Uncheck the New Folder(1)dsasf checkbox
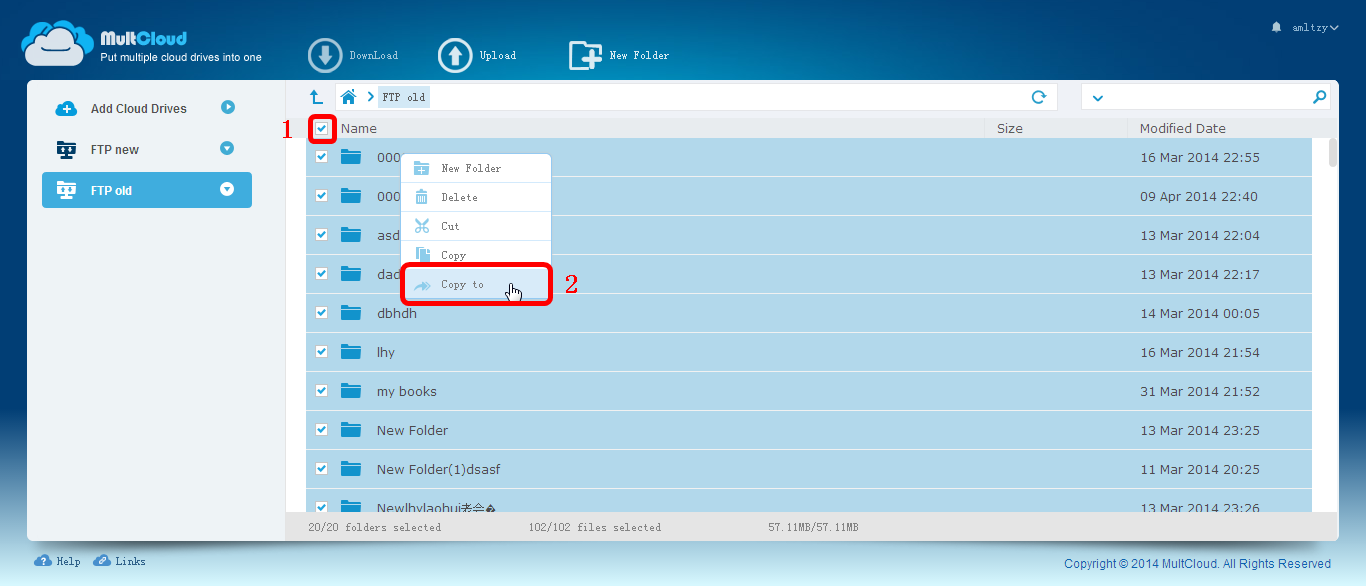The height and width of the screenshot is (586, 1366). tap(322, 469)
